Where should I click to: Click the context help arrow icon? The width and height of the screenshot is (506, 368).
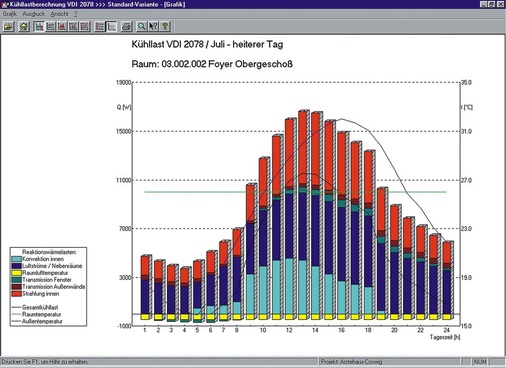(x=153, y=26)
